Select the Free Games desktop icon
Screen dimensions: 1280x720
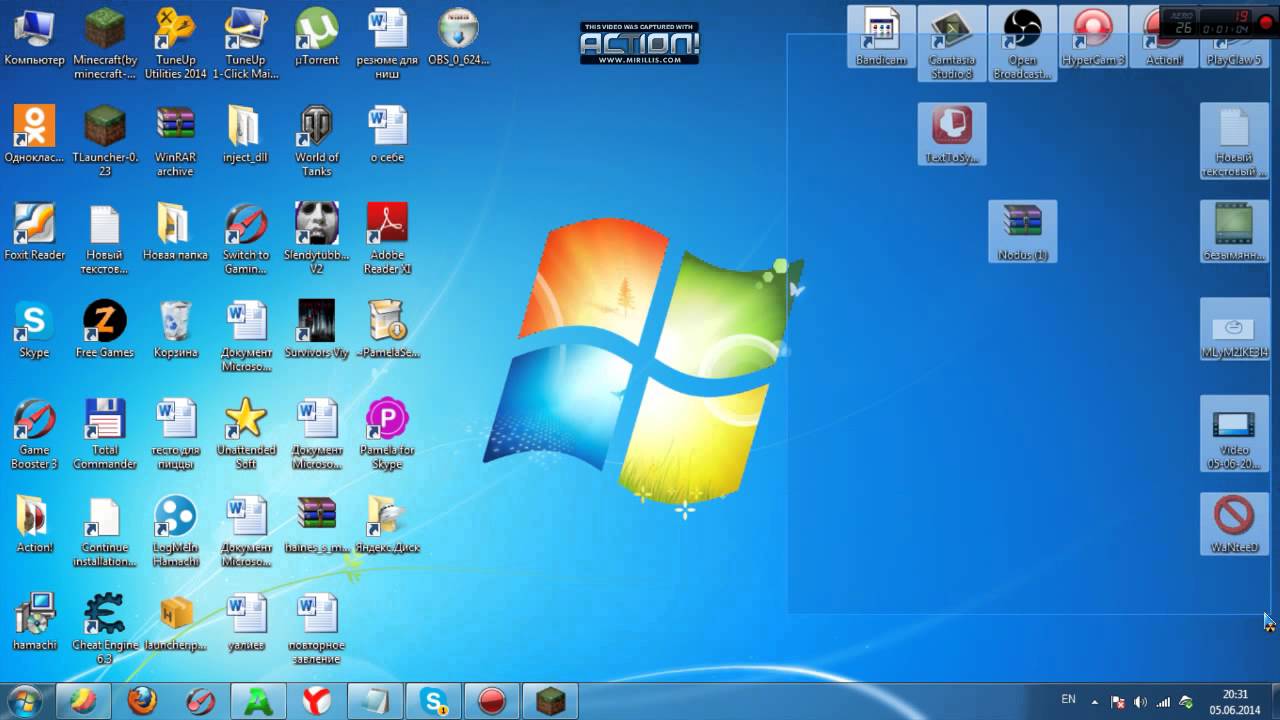click(x=105, y=329)
